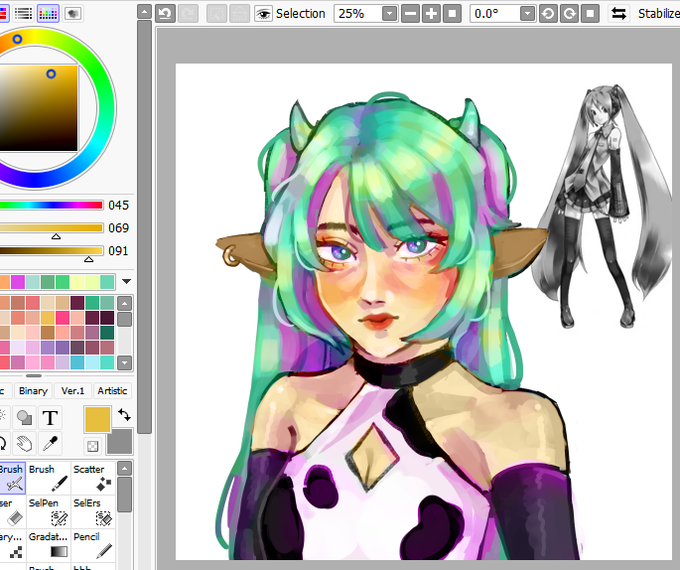
Task: Select the rotate view tool icon
Action: tap(3, 443)
